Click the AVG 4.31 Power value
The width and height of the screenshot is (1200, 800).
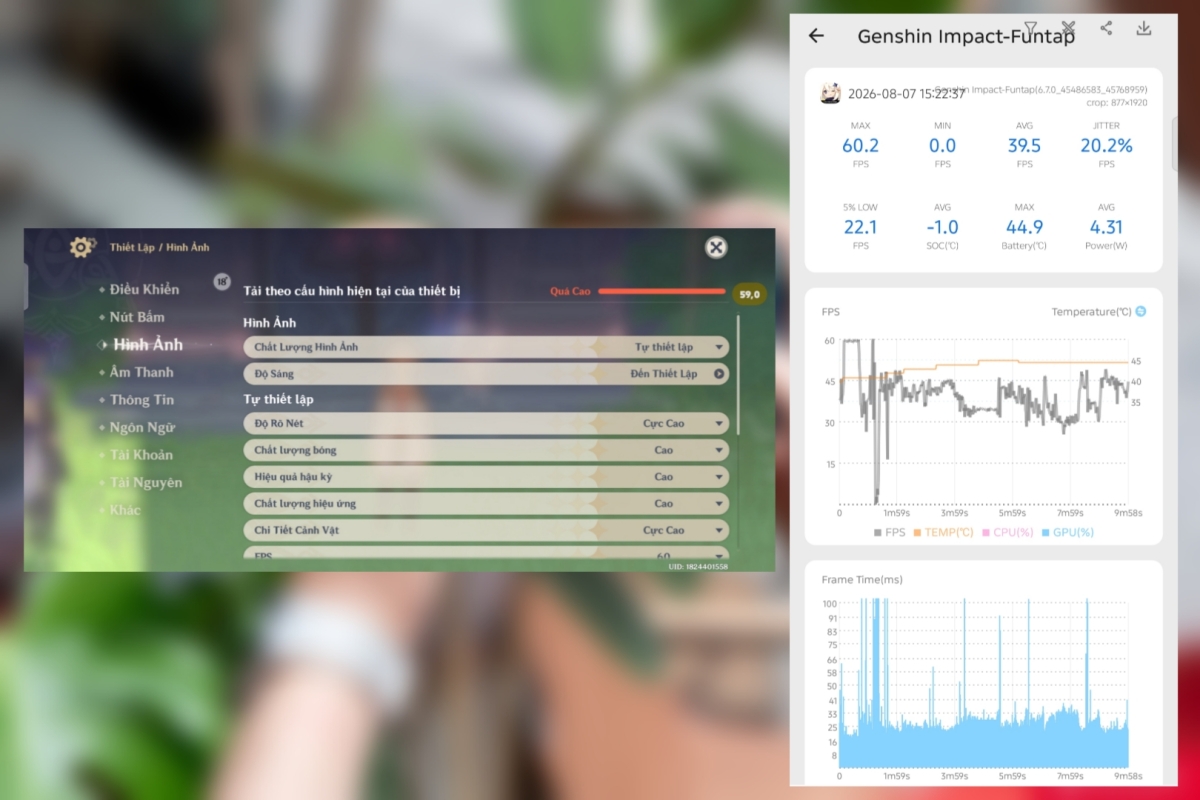click(1106, 227)
